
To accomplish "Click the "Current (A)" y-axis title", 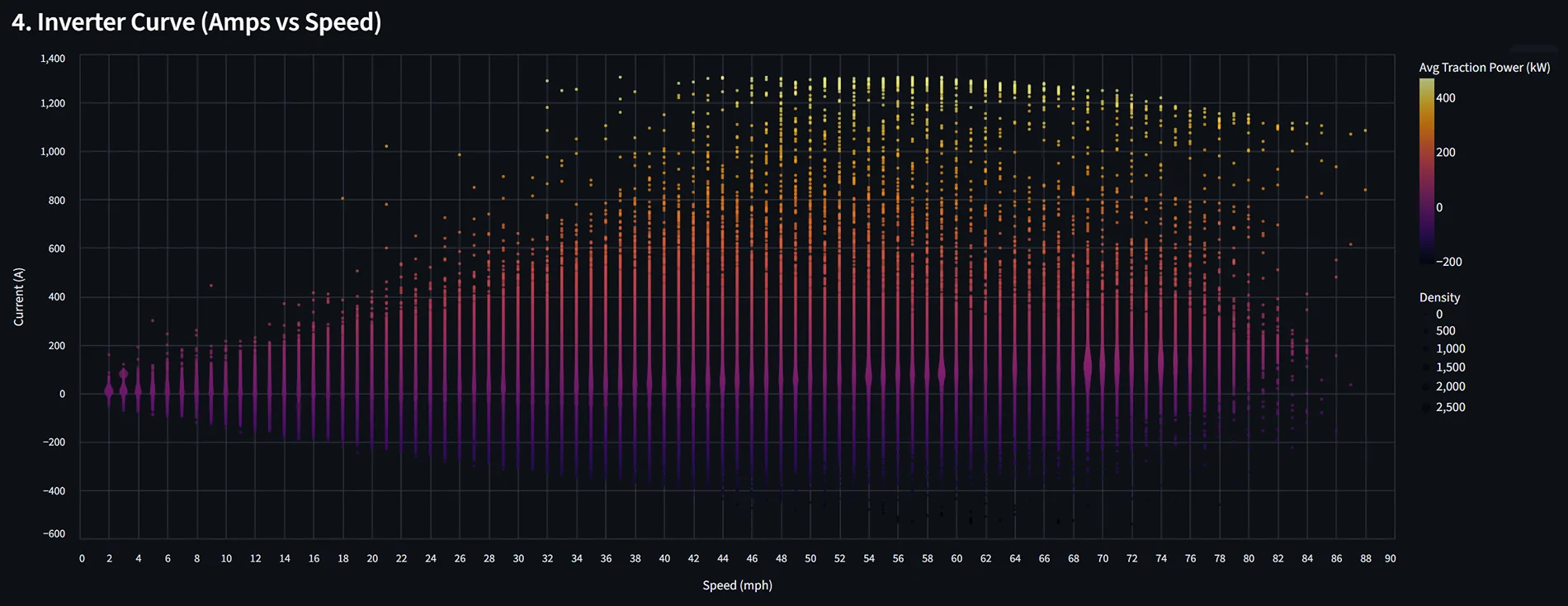I will click(x=19, y=296).
